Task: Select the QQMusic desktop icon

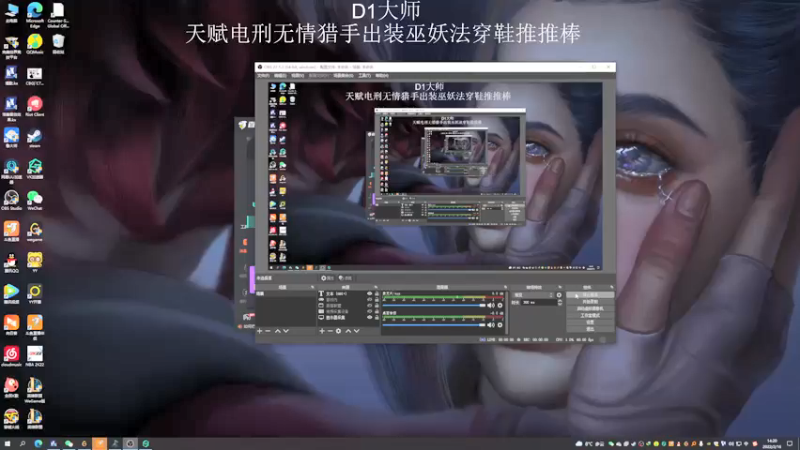Action: [x=35, y=44]
